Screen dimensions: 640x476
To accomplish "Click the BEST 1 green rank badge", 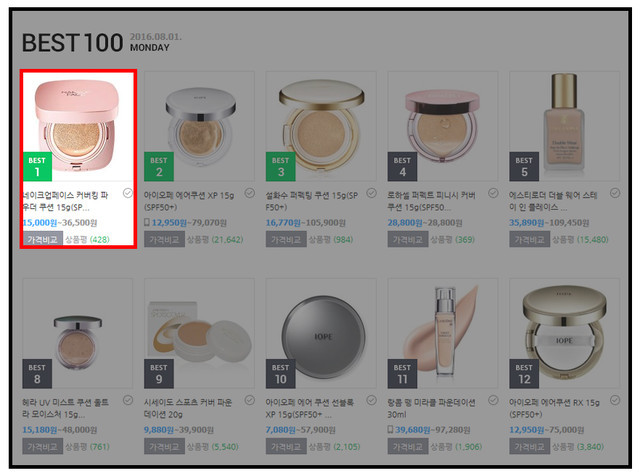I will (37, 167).
